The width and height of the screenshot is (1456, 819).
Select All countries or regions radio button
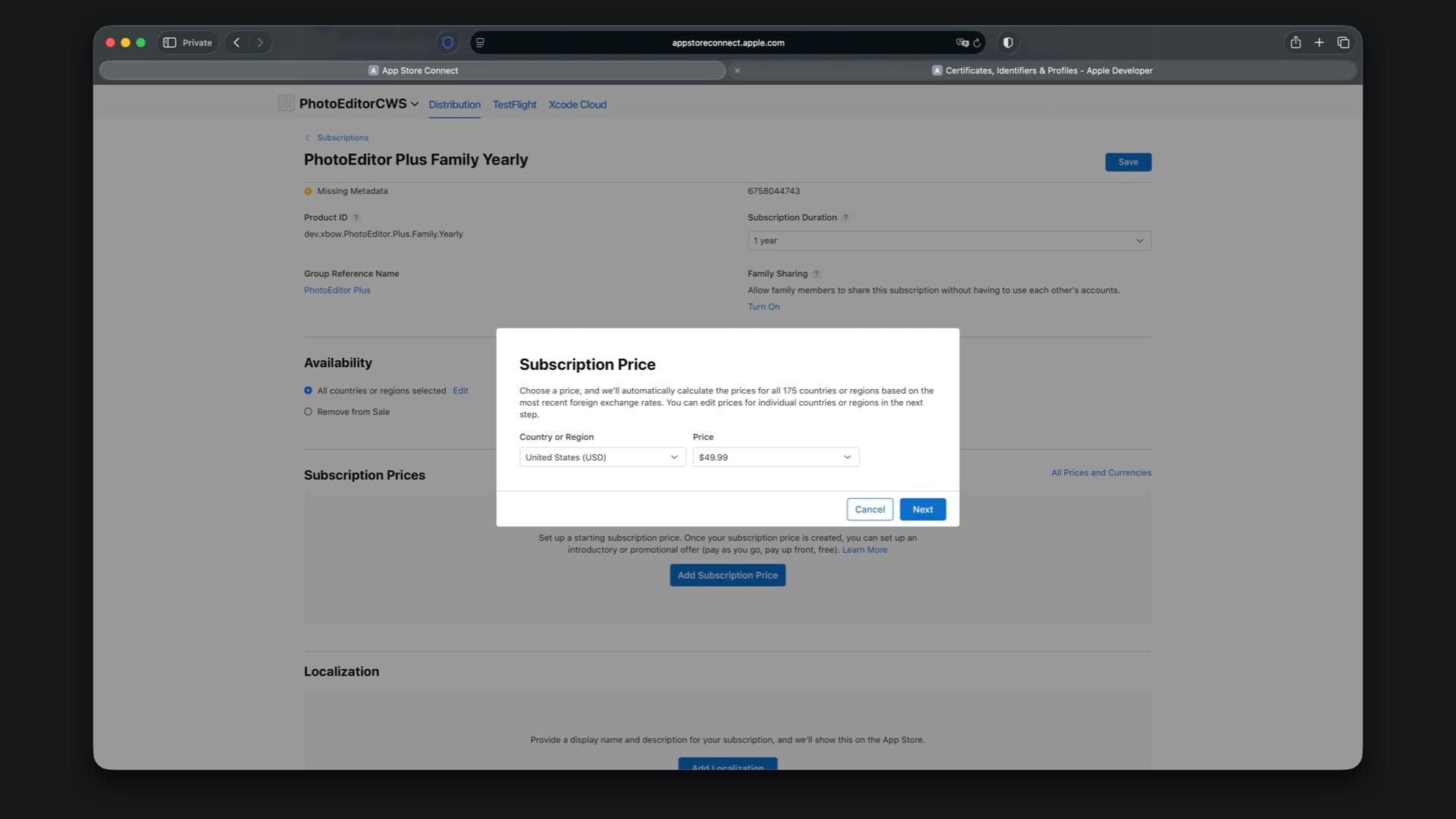(308, 391)
